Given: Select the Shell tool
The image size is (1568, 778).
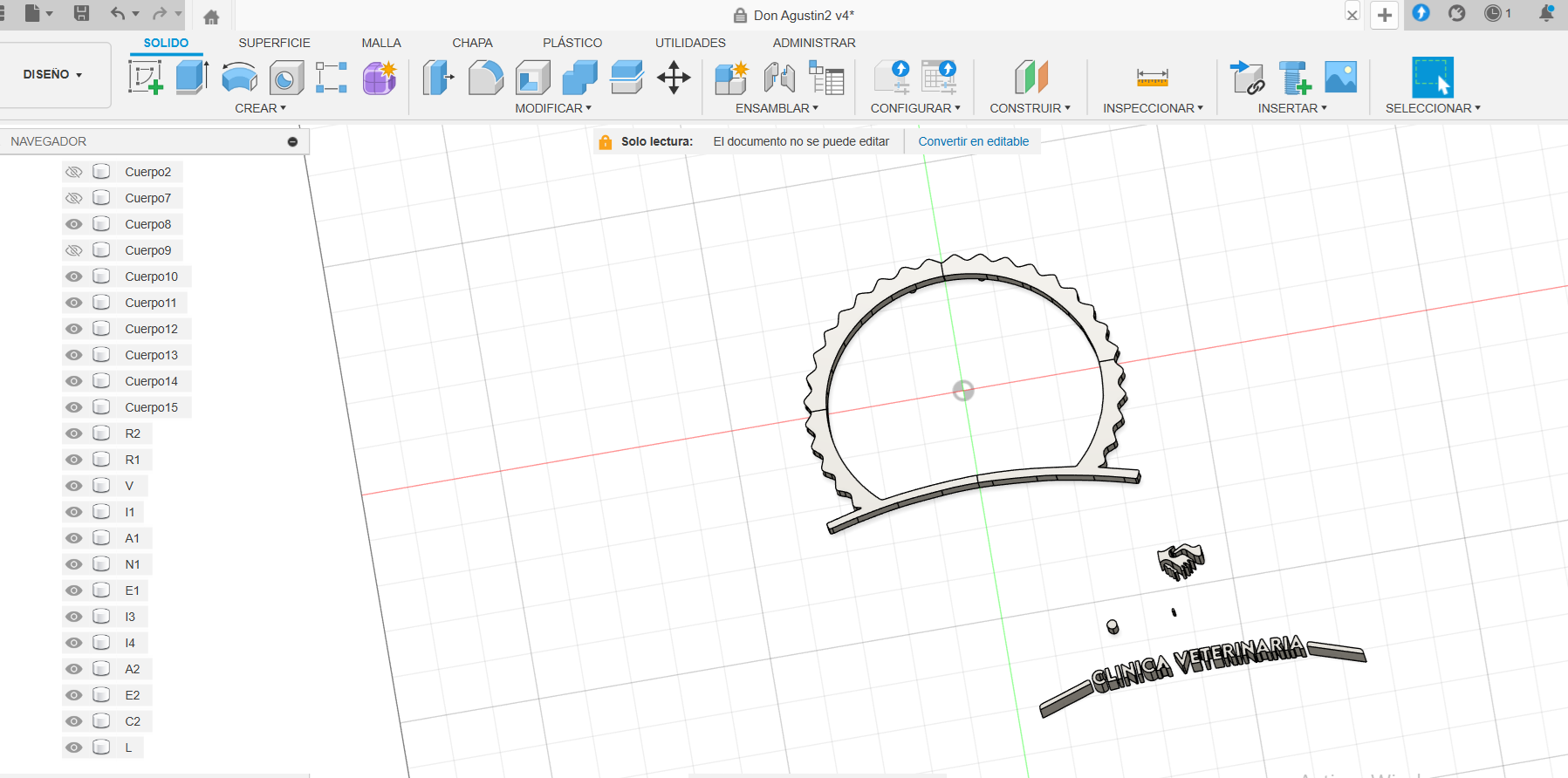Looking at the screenshot, I should click(x=532, y=77).
